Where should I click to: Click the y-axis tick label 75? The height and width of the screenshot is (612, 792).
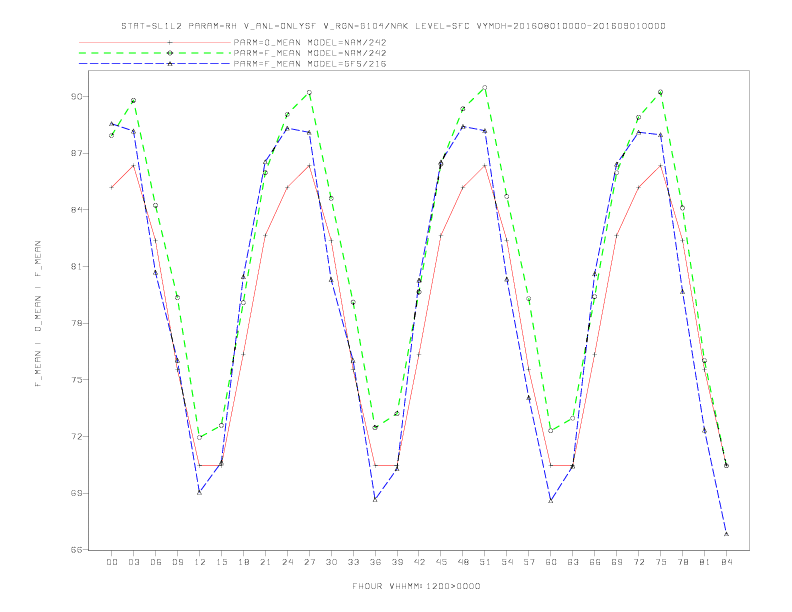(x=77, y=380)
